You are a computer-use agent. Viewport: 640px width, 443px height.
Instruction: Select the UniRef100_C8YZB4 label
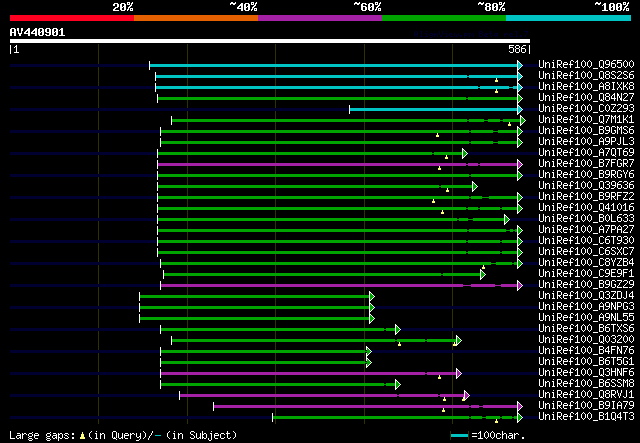point(586,263)
